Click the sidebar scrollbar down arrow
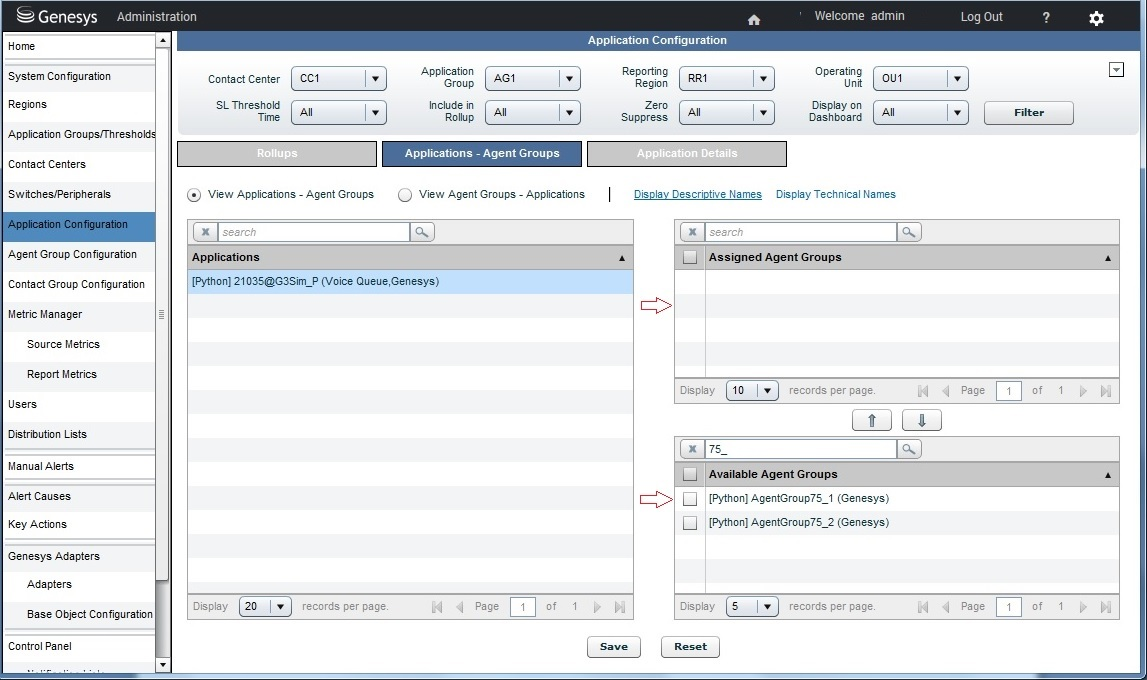 [162, 665]
